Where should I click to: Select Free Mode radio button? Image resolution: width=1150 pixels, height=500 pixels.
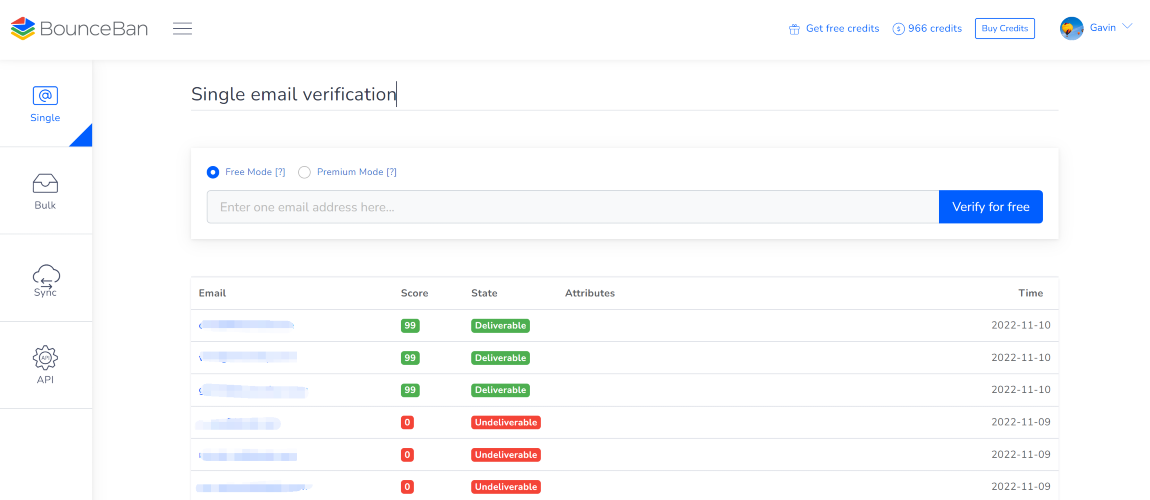[x=213, y=172]
